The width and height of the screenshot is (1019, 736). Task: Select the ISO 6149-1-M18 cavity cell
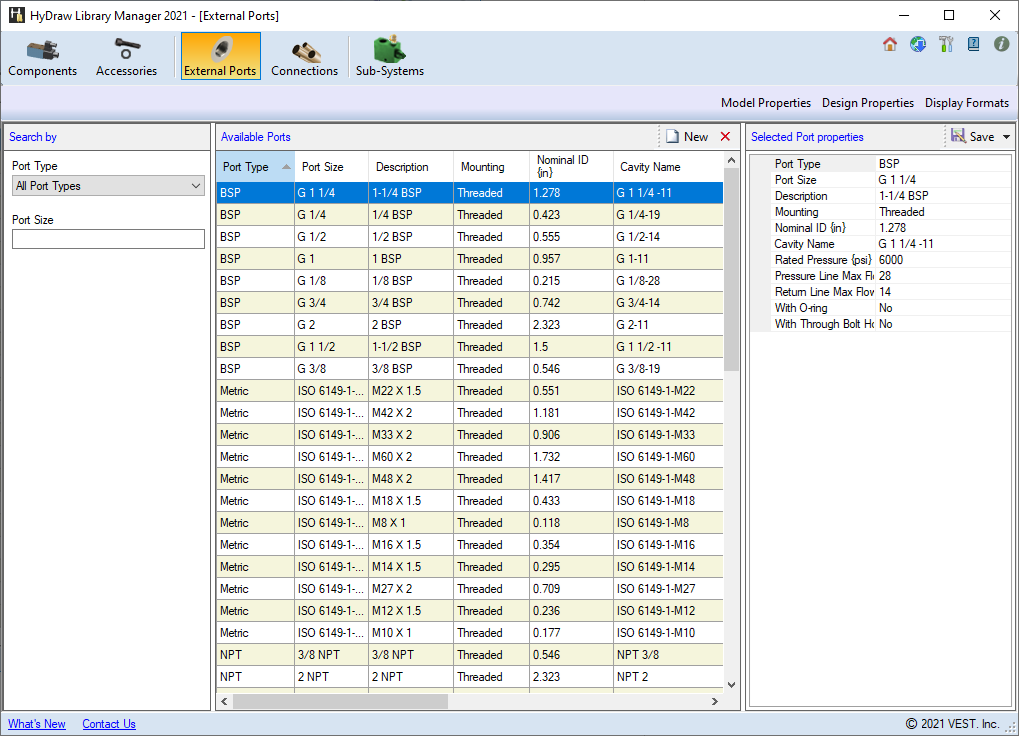click(667, 501)
